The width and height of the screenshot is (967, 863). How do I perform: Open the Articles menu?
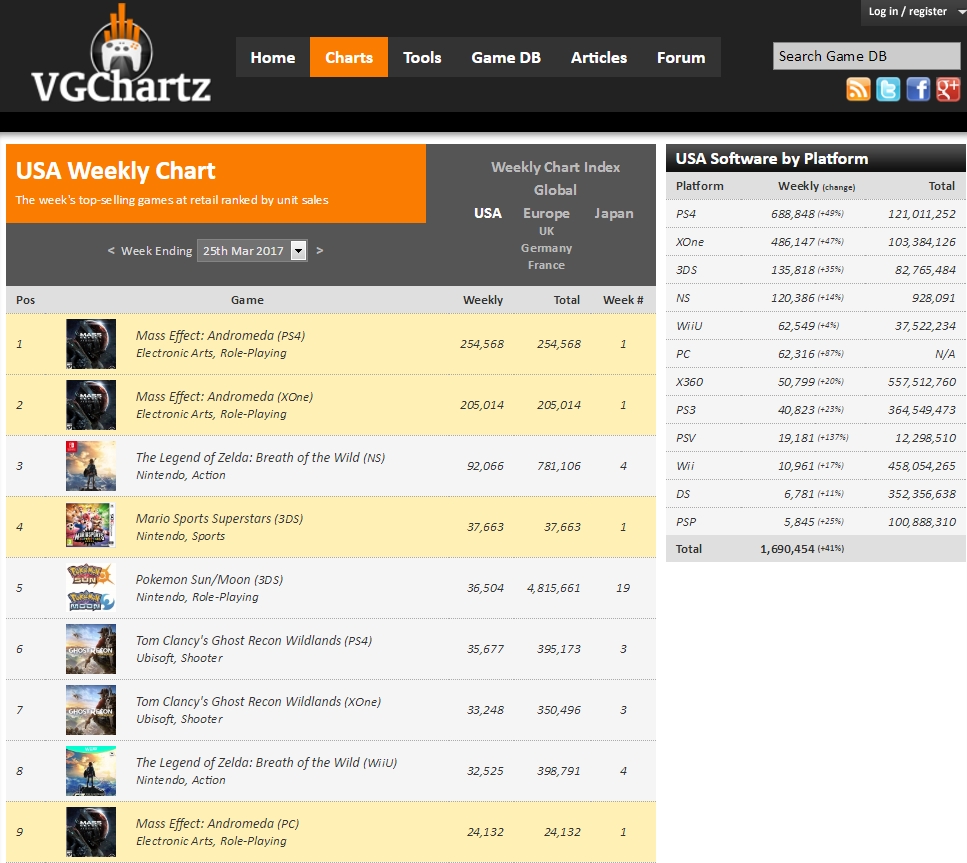click(599, 57)
